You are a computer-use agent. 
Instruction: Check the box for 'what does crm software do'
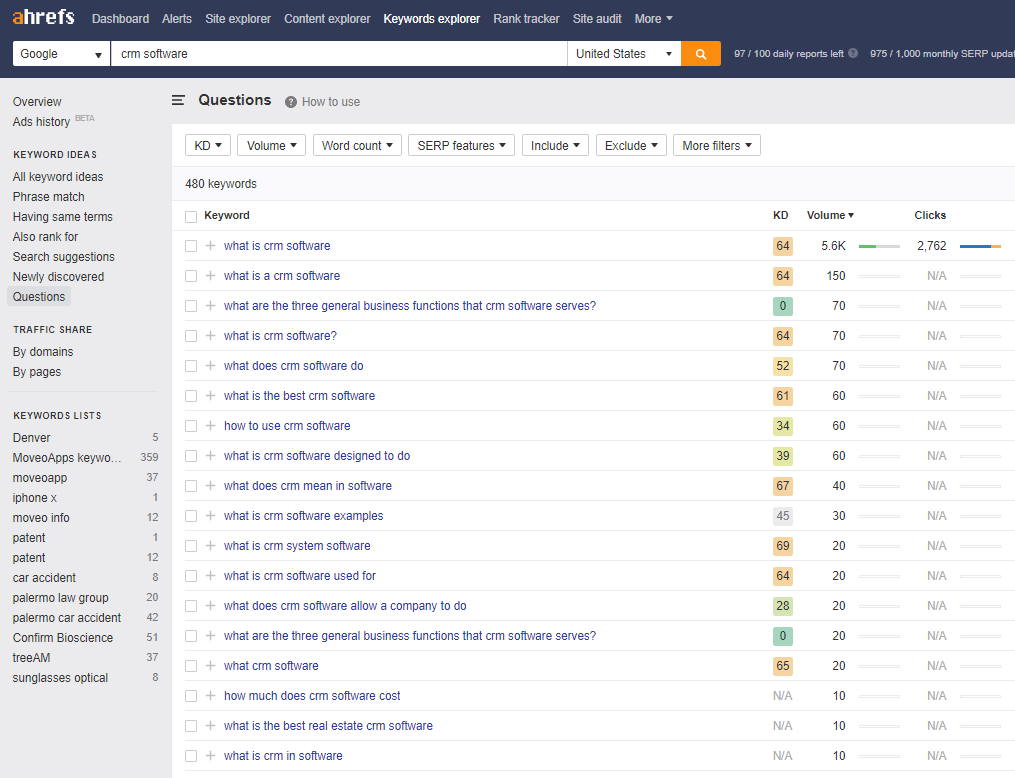click(191, 366)
